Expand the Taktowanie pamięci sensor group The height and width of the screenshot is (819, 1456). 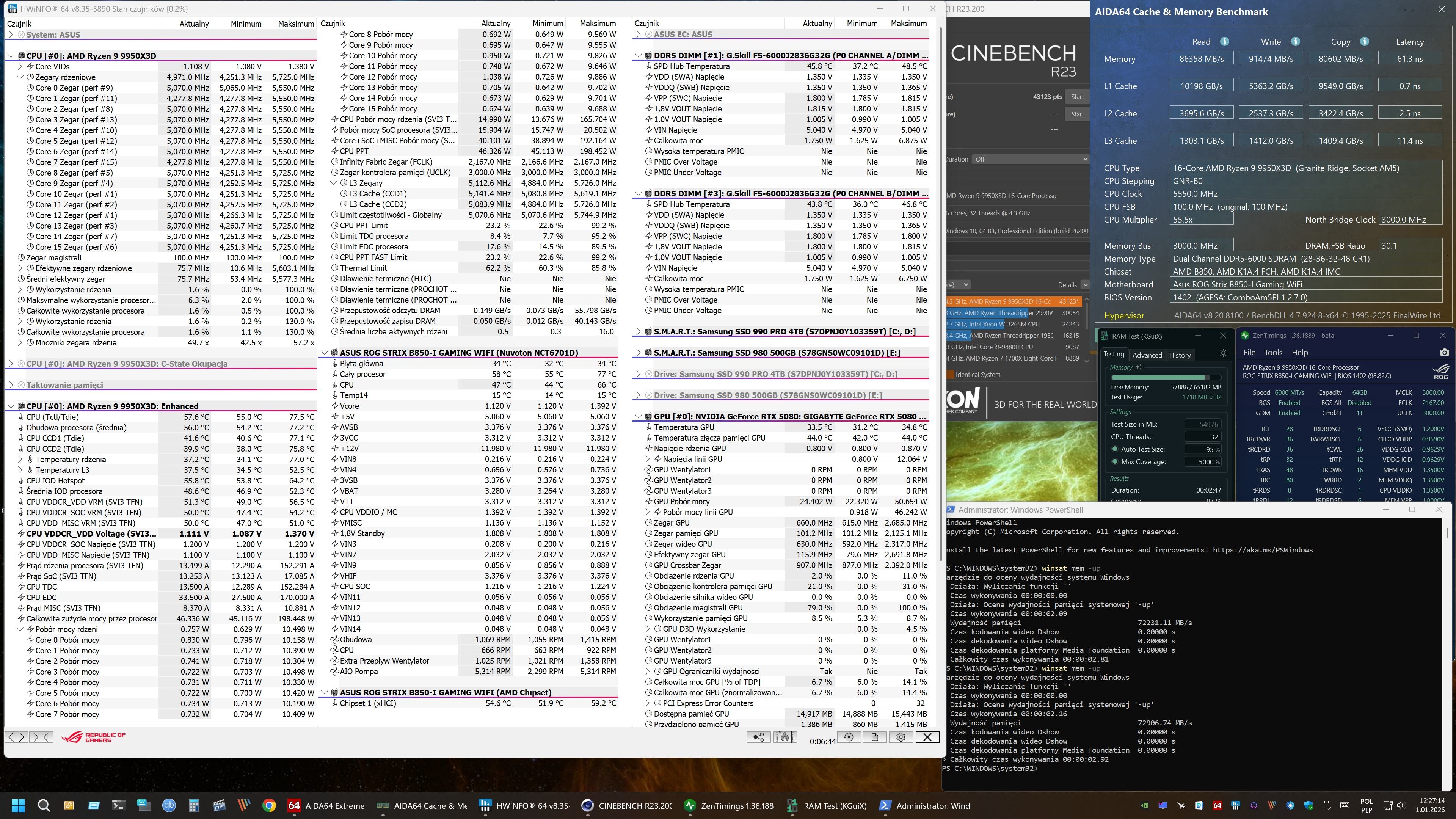click(x=11, y=385)
